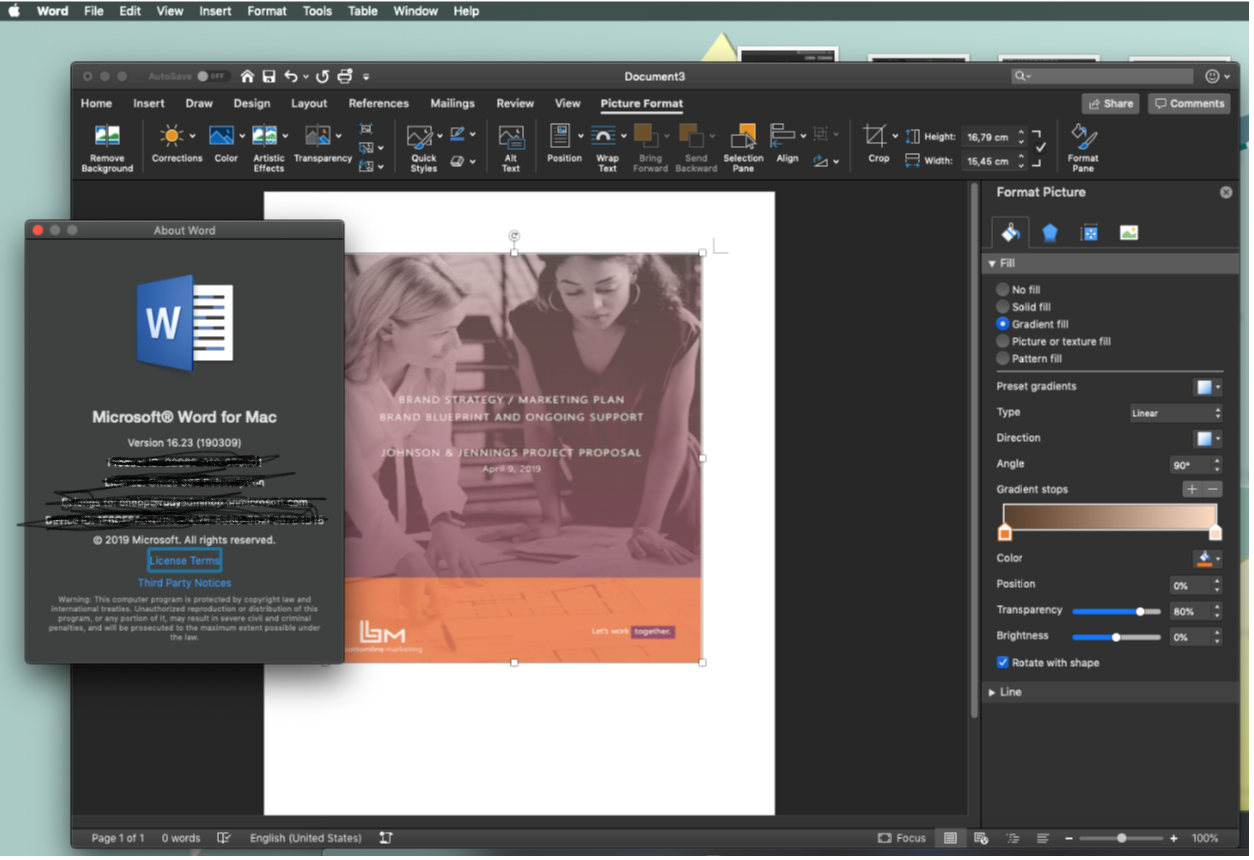Uncheck Rotate with shape checkbox
The width and height of the screenshot is (1254, 860).
[1003, 663]
